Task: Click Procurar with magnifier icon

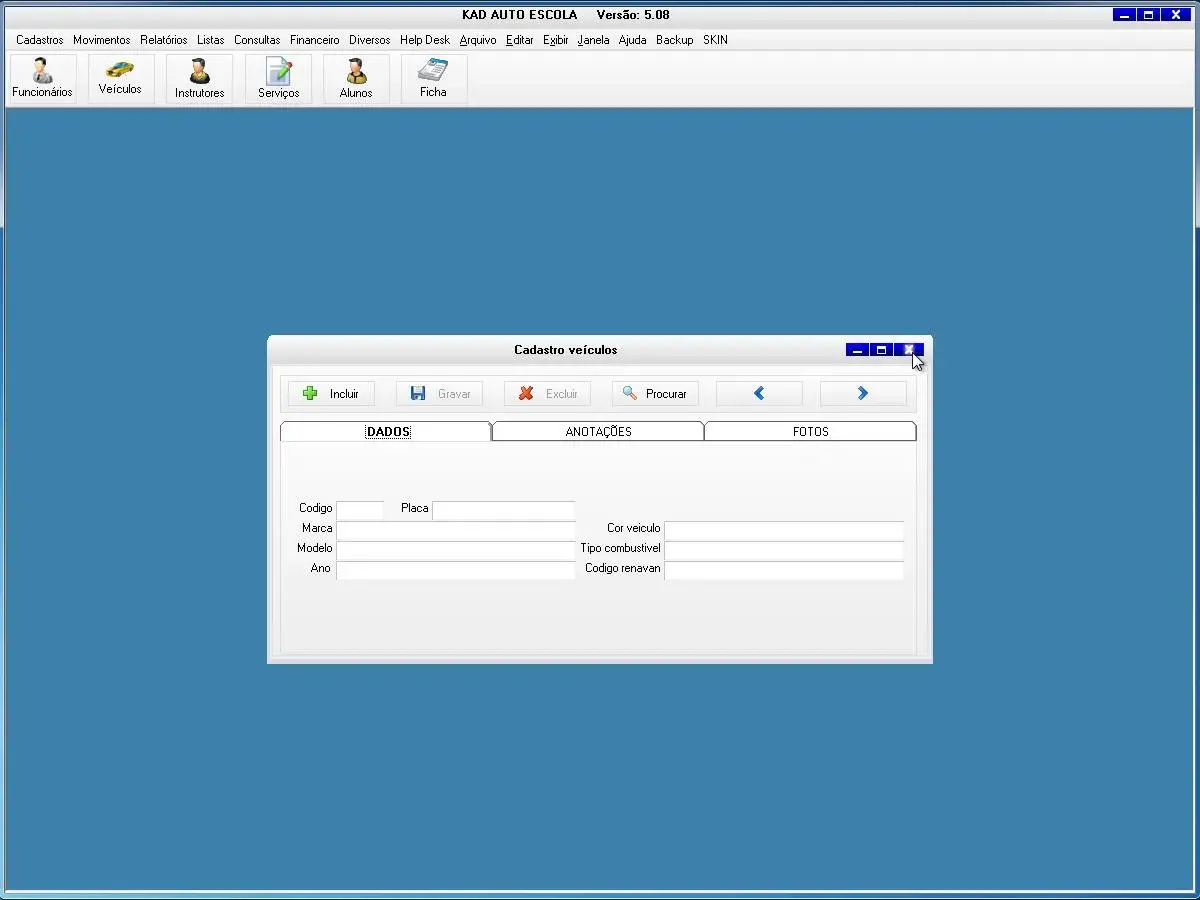Action: pos(655,394)
